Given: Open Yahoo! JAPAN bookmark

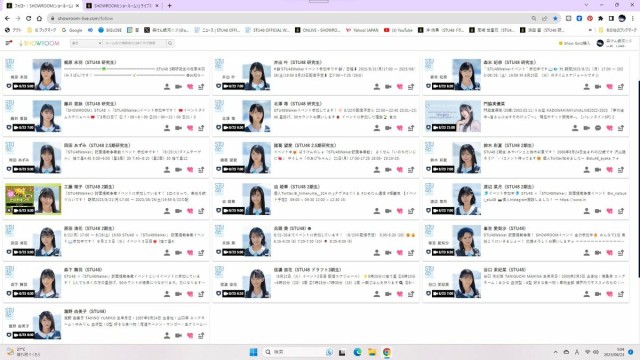Looking at the screenshot, I should (362, 30).
